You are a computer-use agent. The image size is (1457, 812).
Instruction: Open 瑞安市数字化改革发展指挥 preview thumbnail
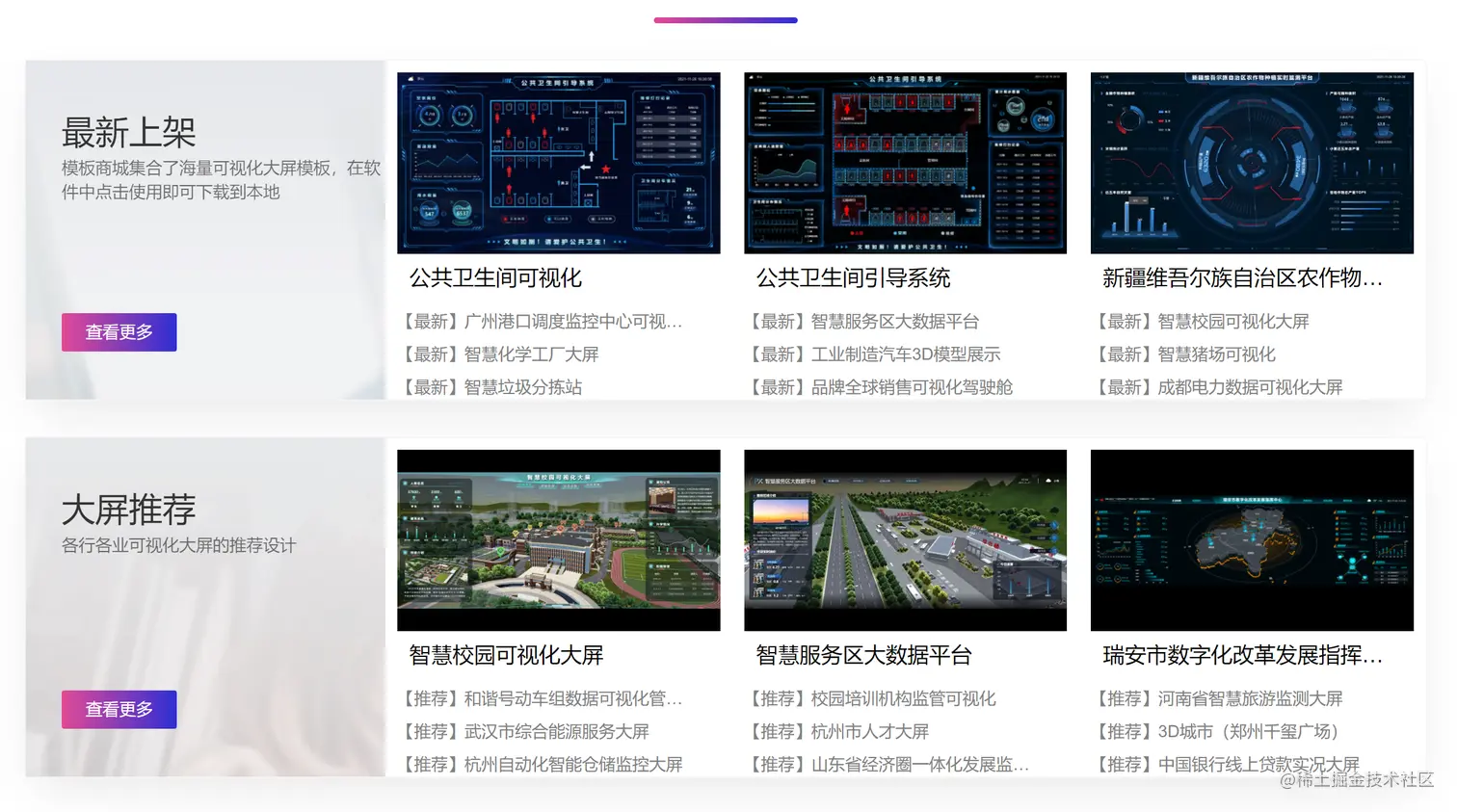coord(1253,540)
